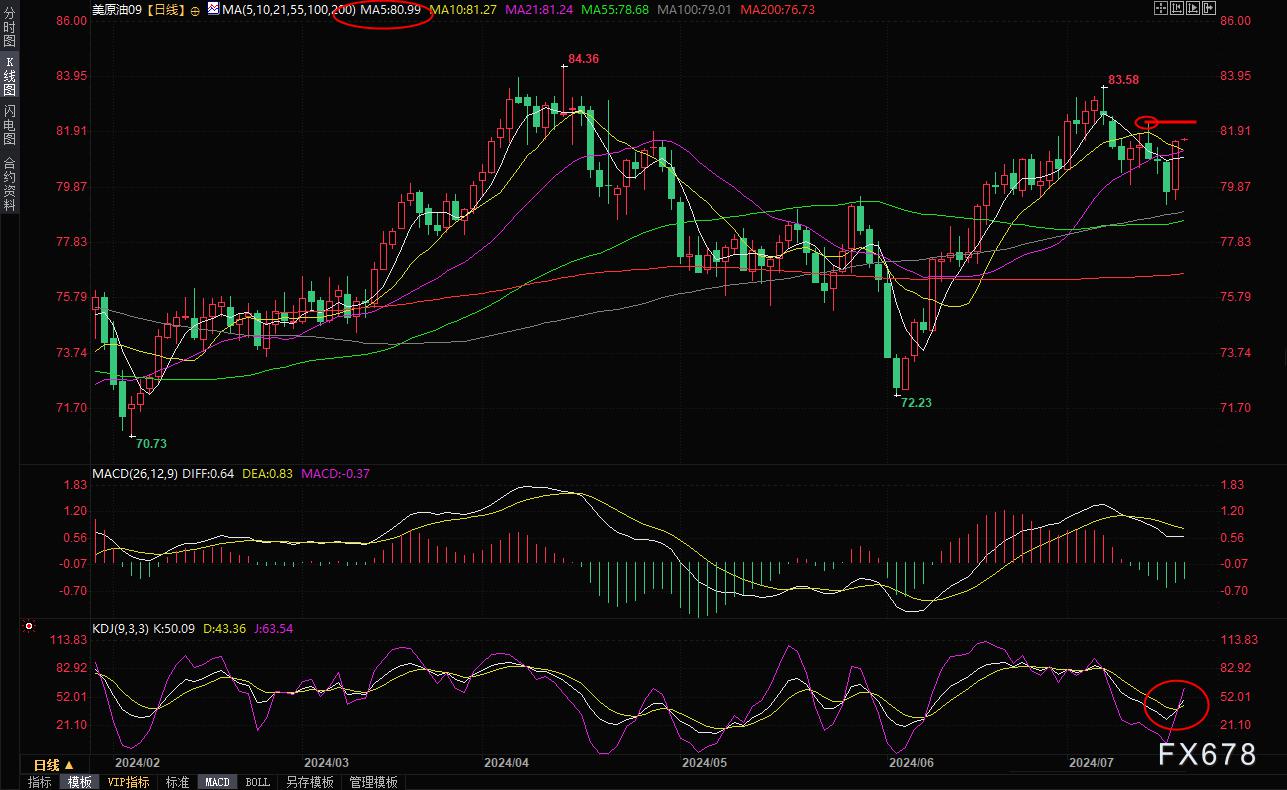The image size is (1287, 790).
Task: Open VIP指标 tab
Action: [128, 782]
